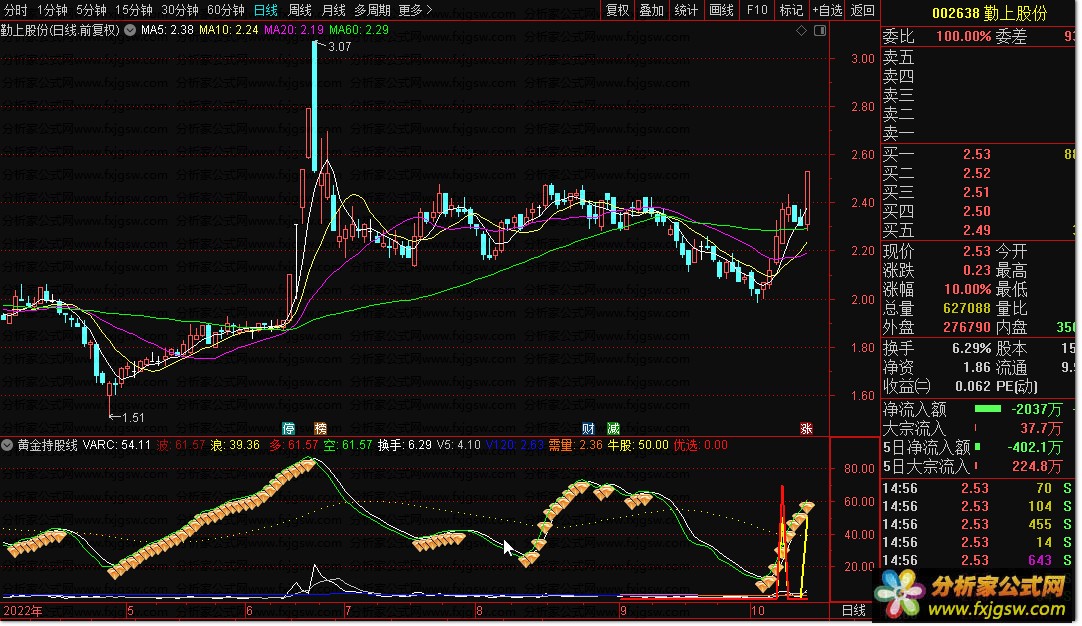Click MA5: 2.38 moving average label
Screen dimensions: 1082x626
coord(167,30)
